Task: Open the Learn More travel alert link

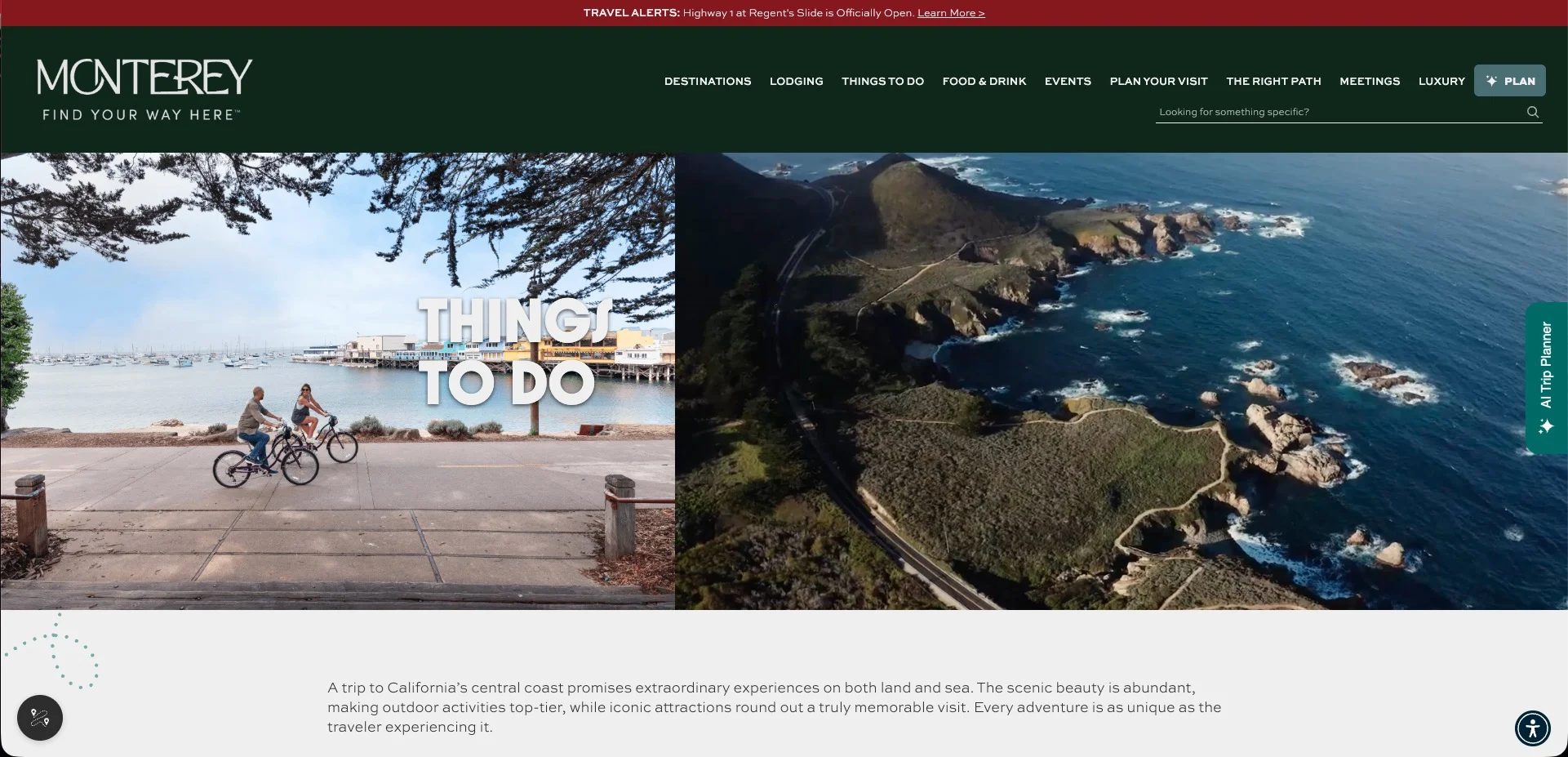Action: (950, 12)
